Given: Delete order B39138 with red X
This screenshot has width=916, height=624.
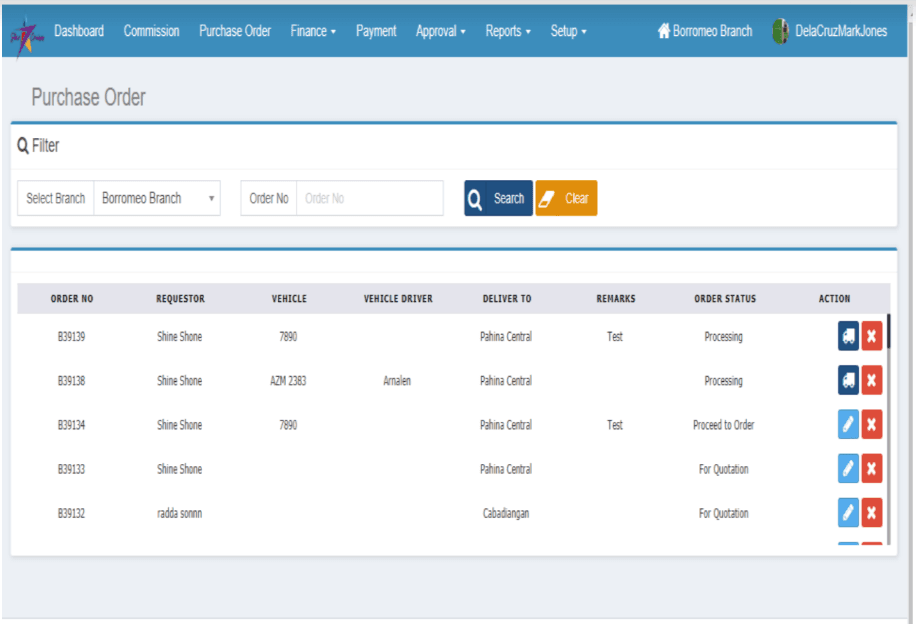Looking at the screenshot, I should tap(872, 380).
